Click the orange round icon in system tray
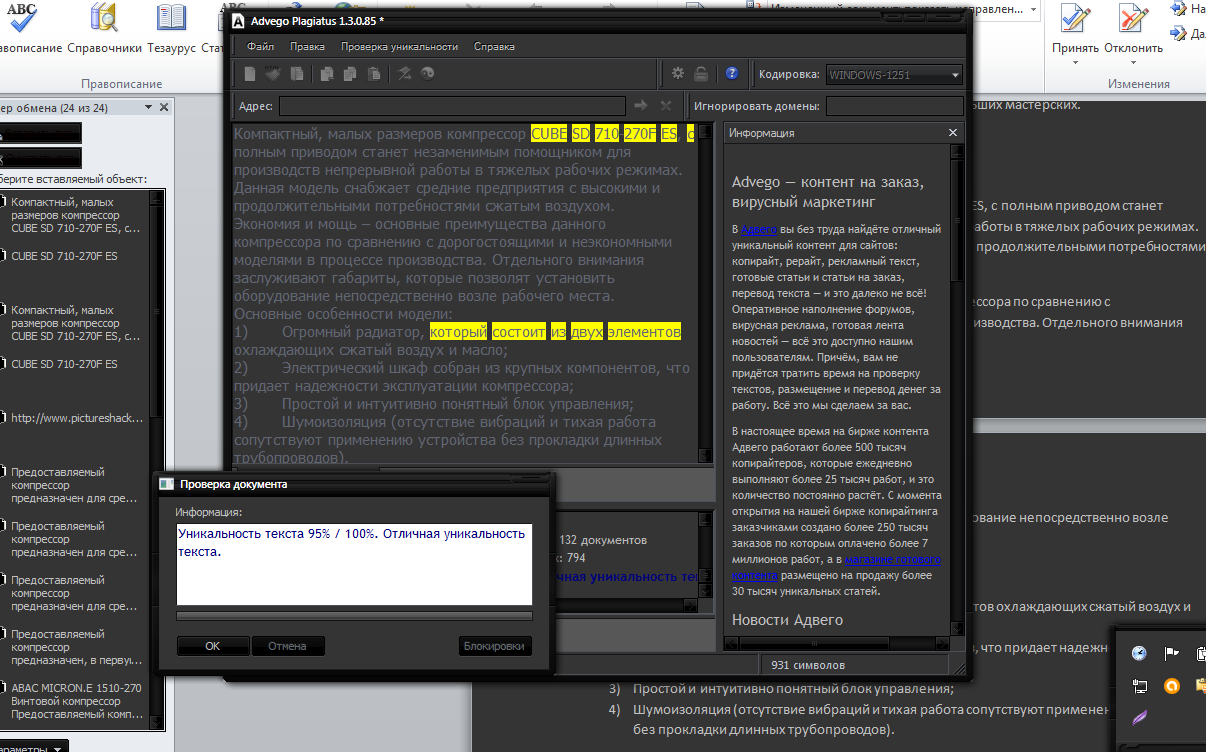This screenshot has width=1206, height=752. 1172,686
